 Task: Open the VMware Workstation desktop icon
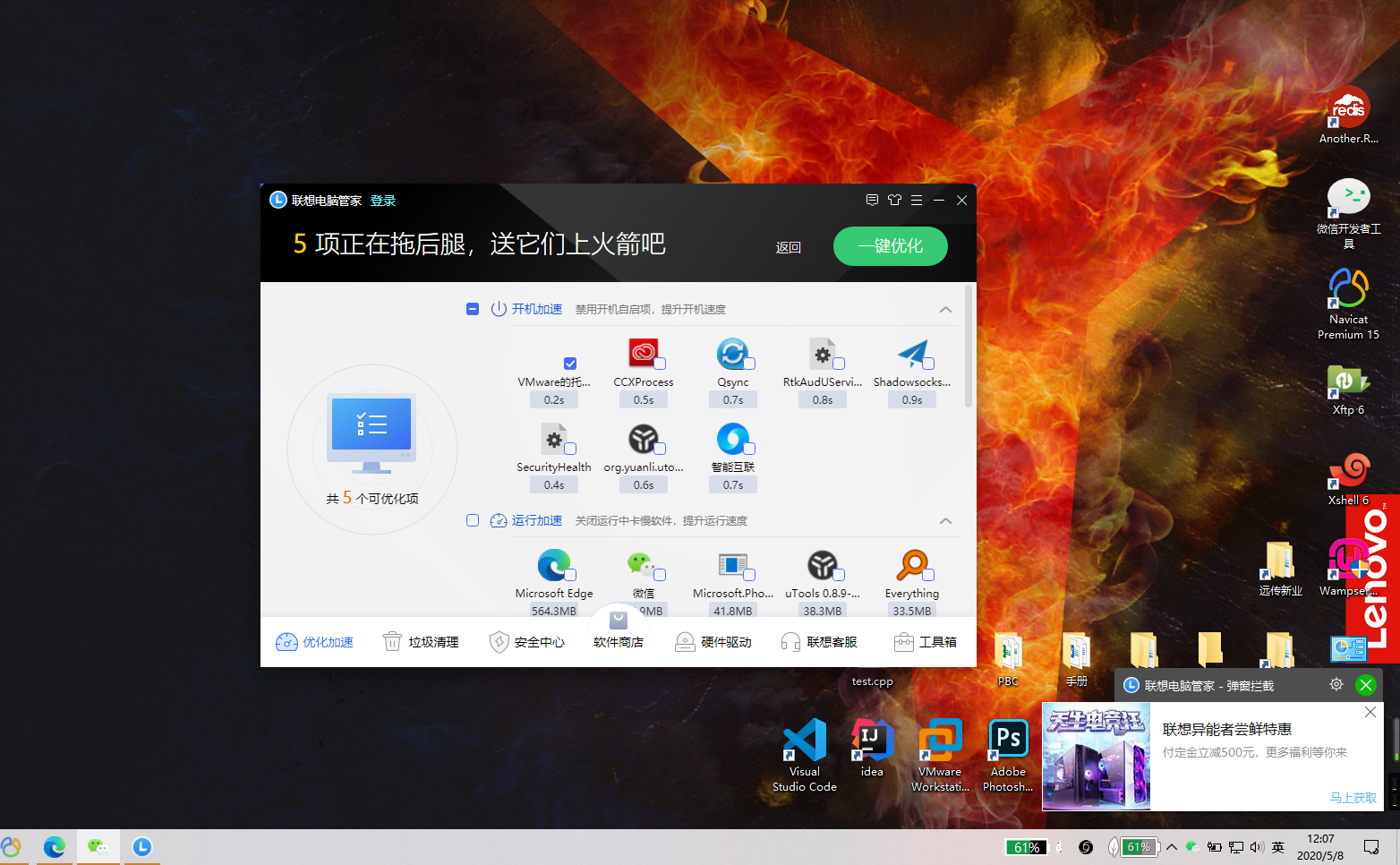(940, 756)
